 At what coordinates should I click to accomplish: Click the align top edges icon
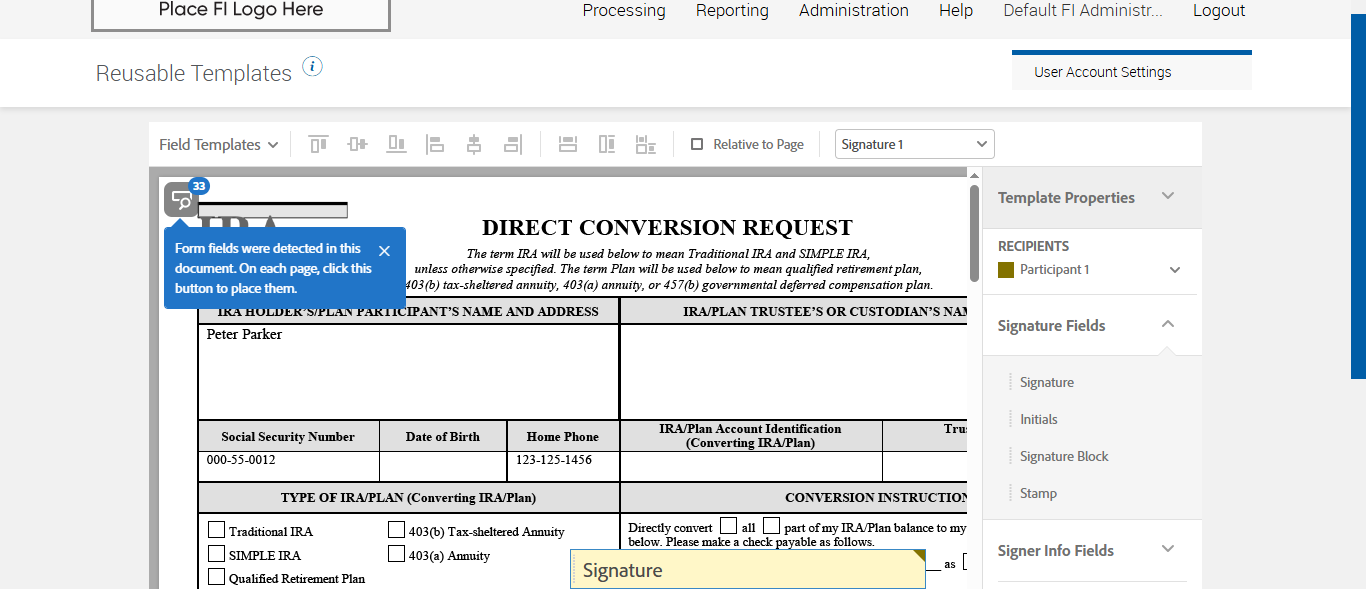click(x=318, y=145)
